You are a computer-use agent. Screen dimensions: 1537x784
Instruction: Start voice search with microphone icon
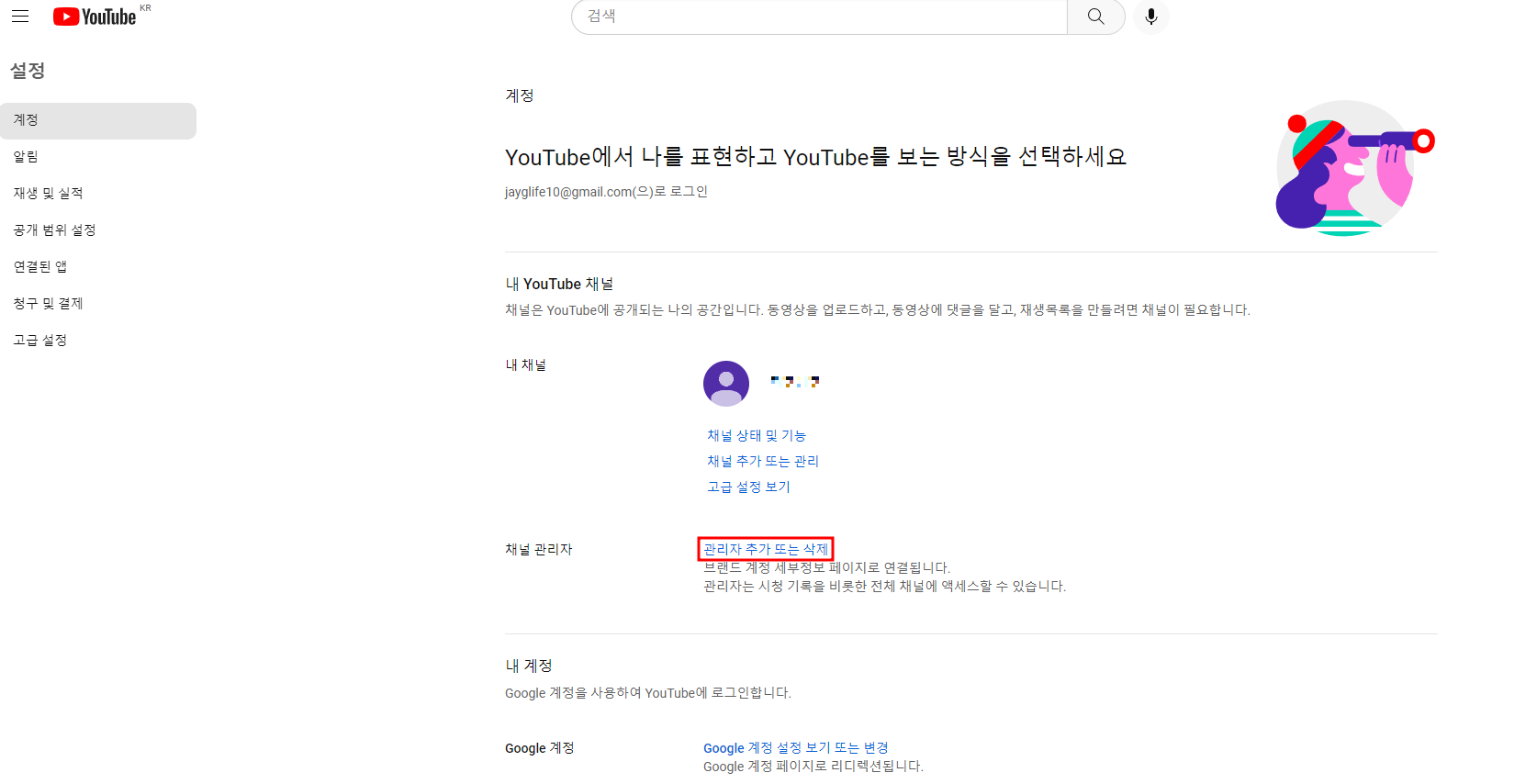1151,17
